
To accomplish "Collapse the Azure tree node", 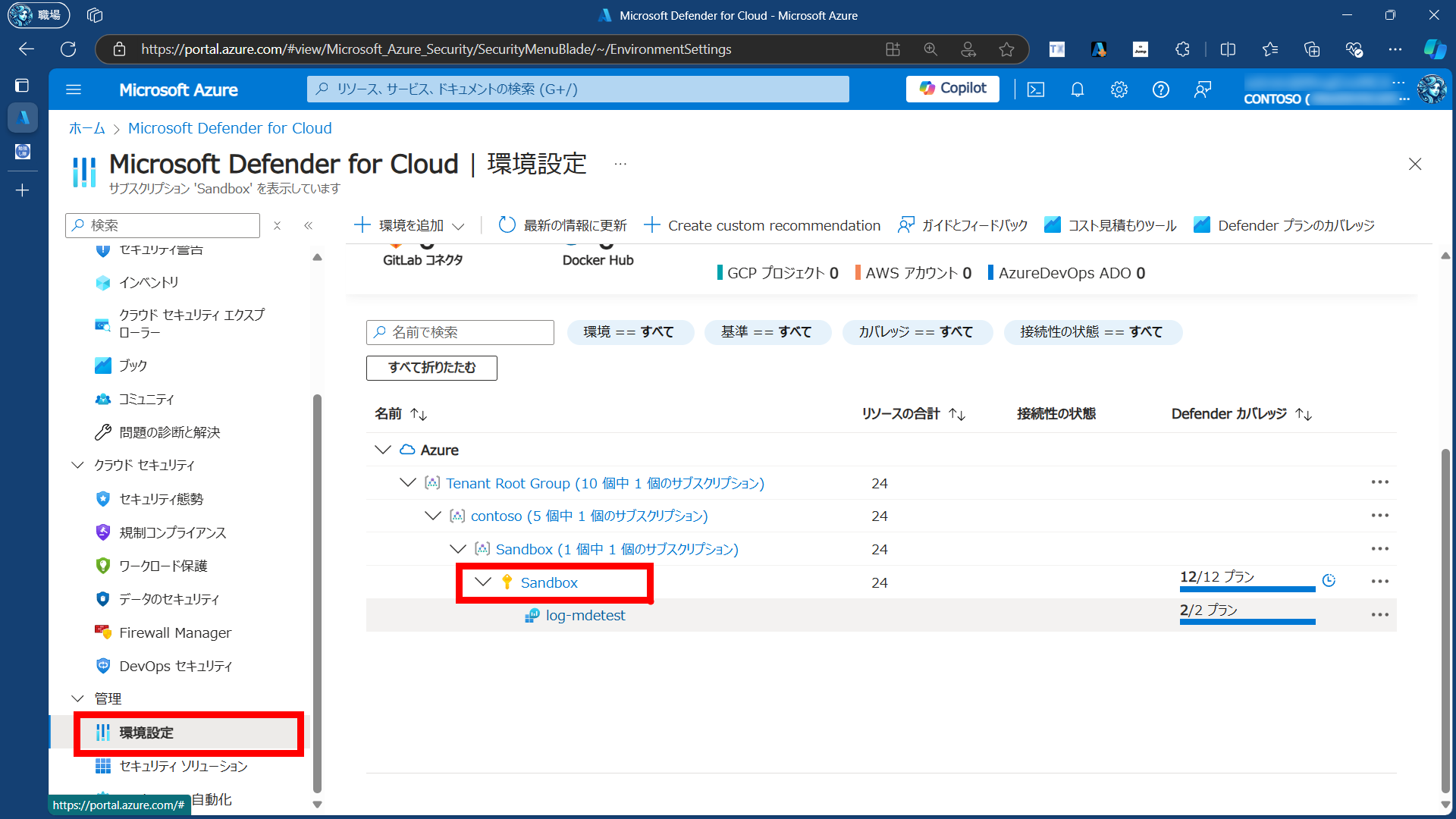I will pos(383,450).
